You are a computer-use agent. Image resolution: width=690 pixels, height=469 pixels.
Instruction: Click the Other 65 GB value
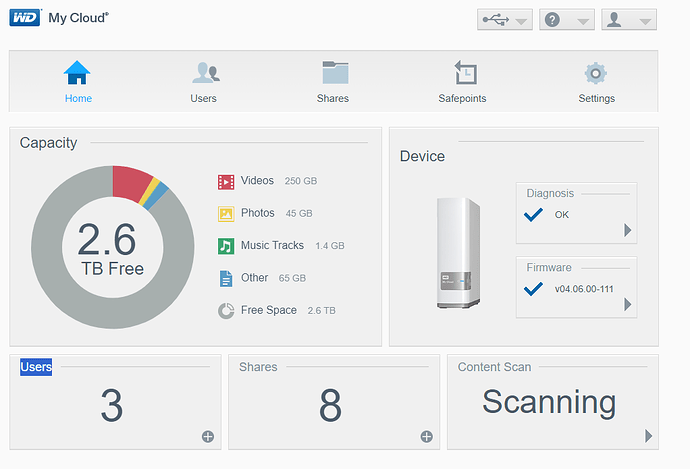[x=292, y=278]
